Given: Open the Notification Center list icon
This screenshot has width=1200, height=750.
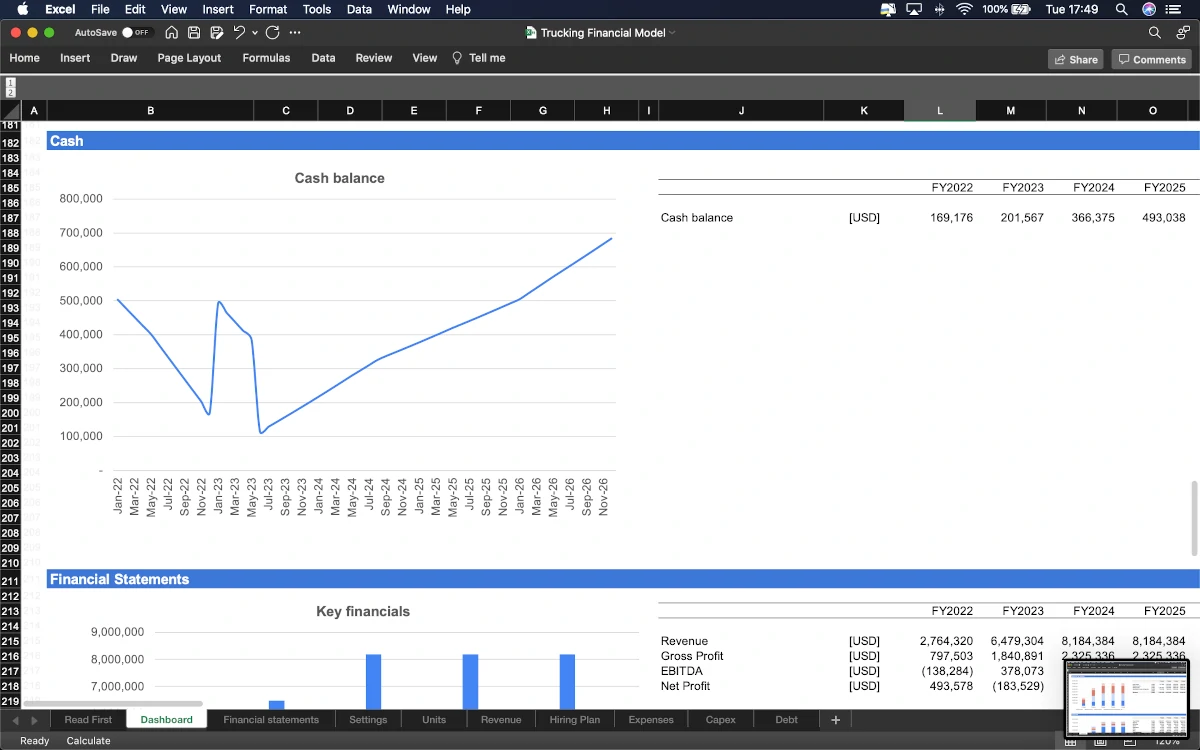Looking at the screenshot, I should [1174, 9].
